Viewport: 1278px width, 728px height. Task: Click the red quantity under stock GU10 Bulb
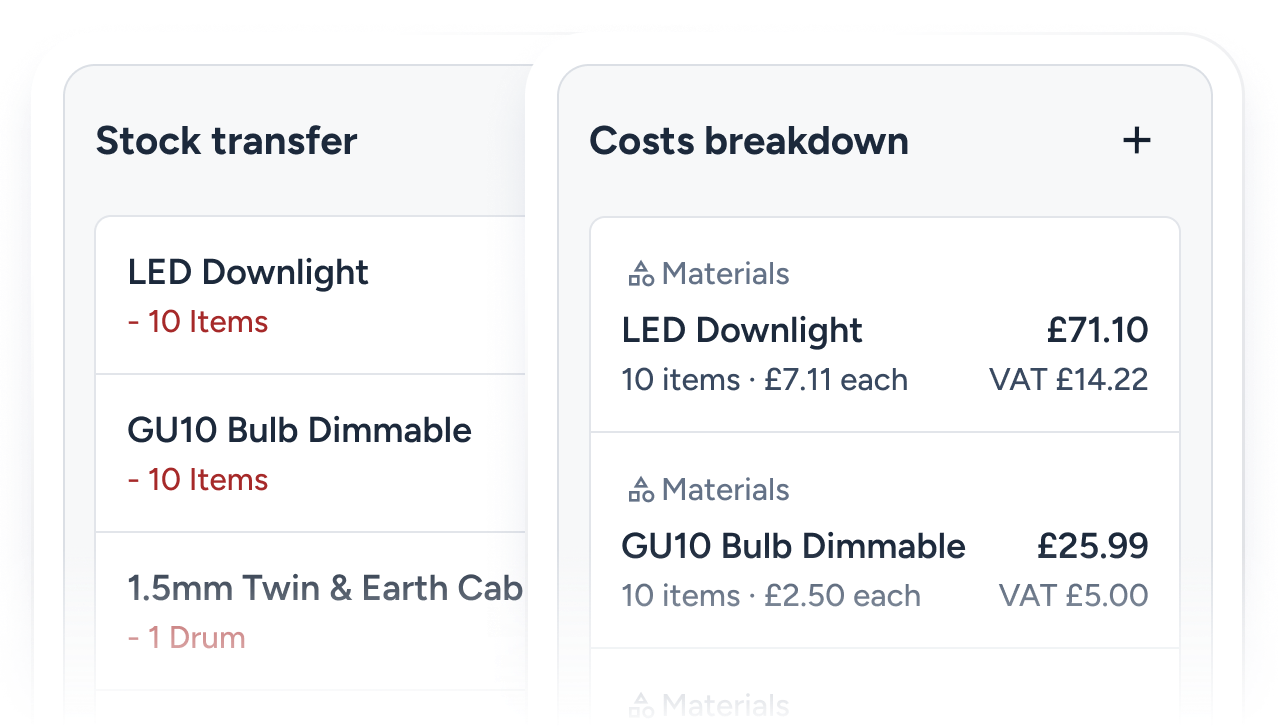[x=198, y=480]
